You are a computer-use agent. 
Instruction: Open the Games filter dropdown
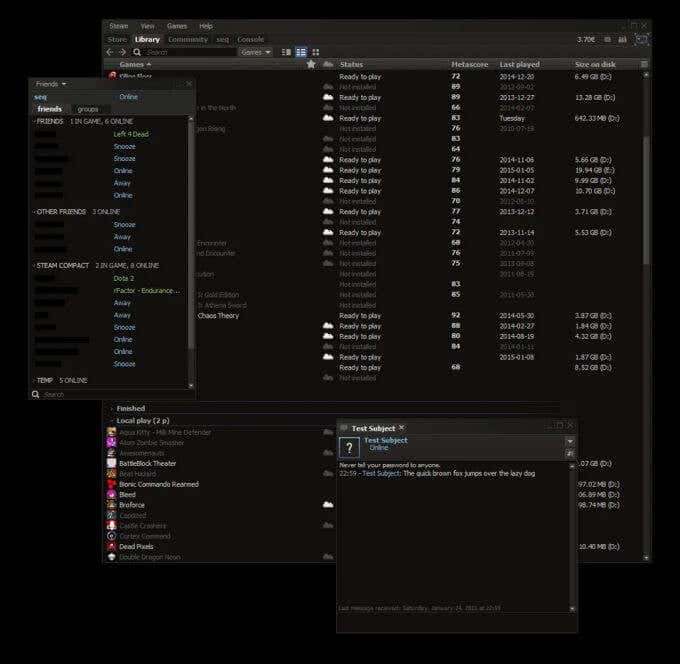pos(256,52)
